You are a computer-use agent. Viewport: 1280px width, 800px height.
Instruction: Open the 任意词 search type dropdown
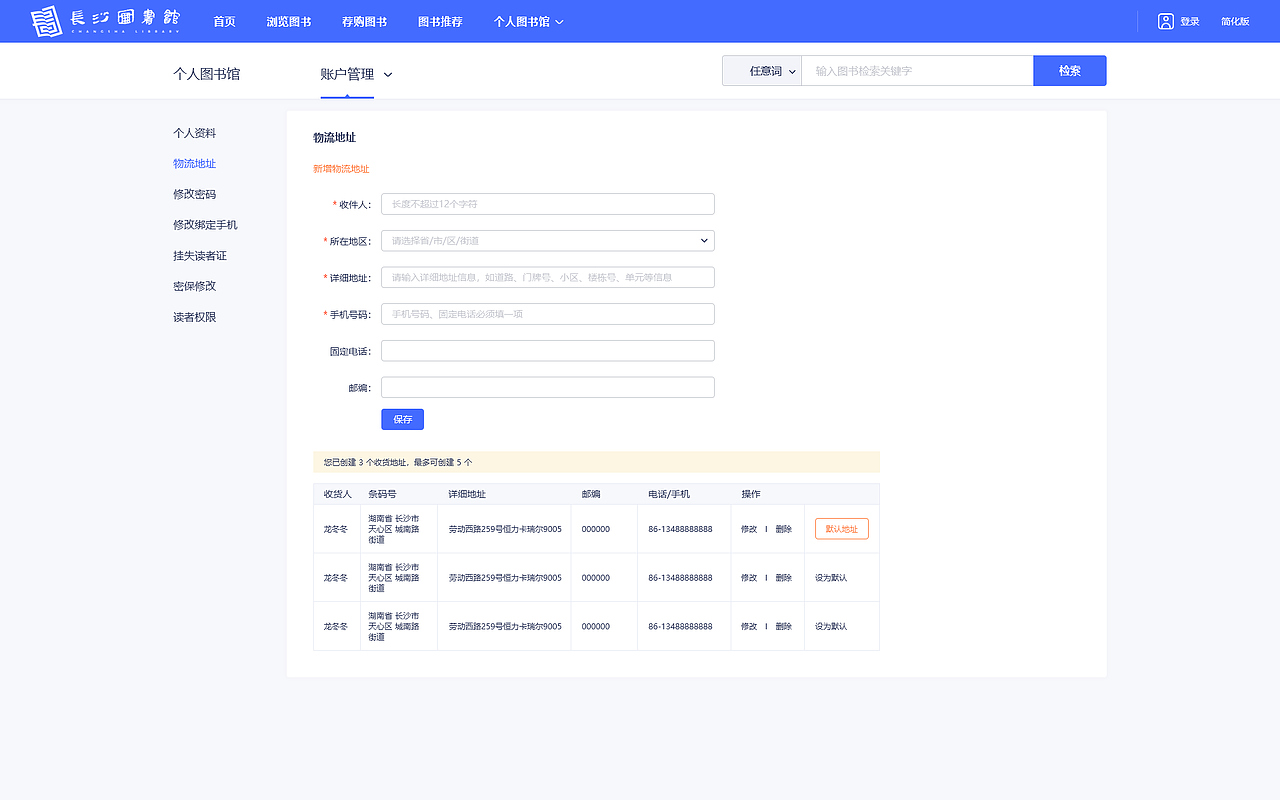click(x=762, y=71)
